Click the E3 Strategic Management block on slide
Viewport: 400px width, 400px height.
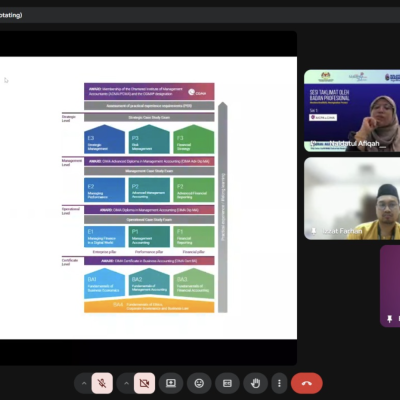[104, 139]
